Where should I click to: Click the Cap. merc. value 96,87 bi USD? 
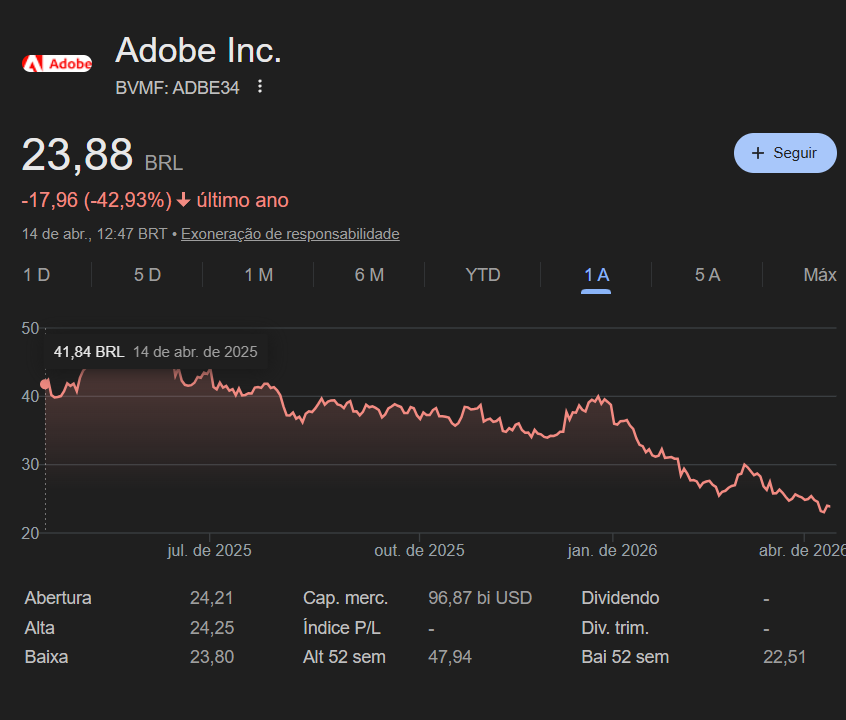point(480,598)
